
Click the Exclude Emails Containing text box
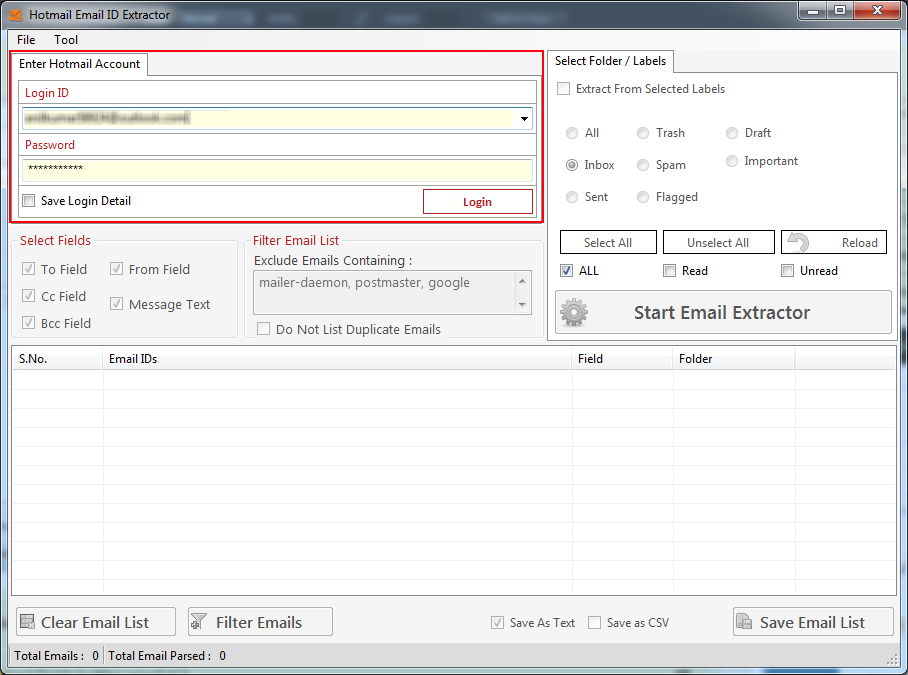coord(384,292)
